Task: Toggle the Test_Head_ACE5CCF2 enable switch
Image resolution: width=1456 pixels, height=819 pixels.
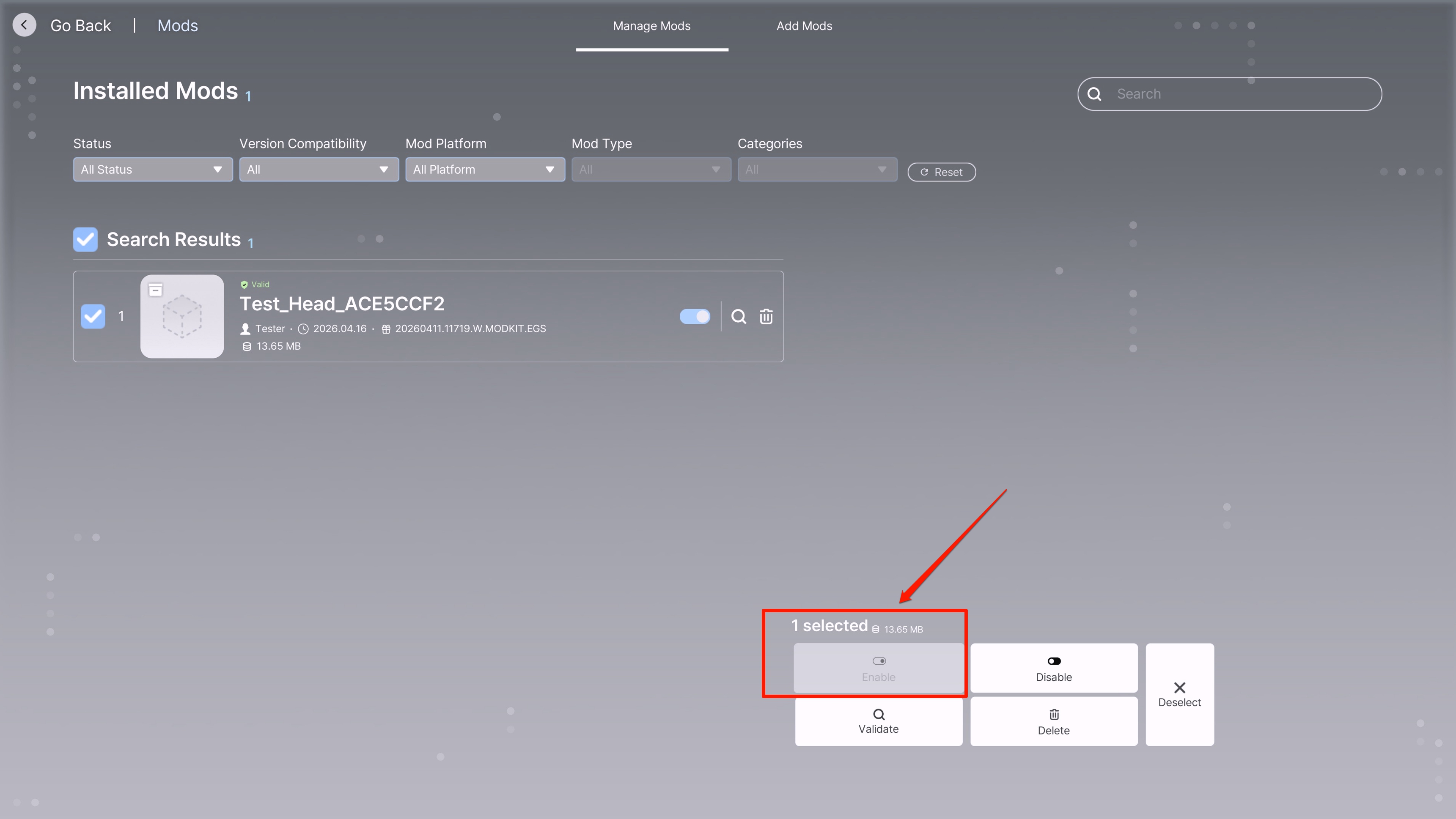Action: [x=695, y=316]
